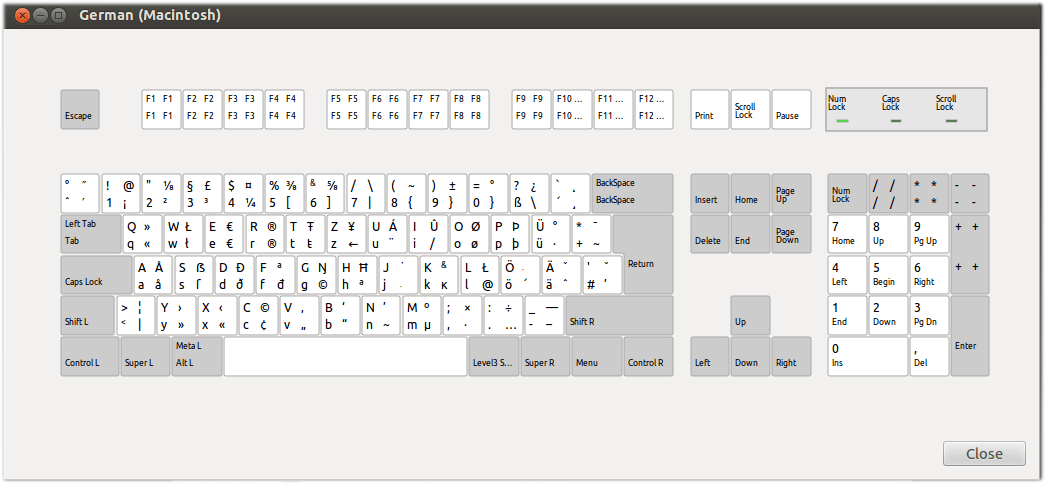
Task: Click the Control L key
Action: [x=90, y=357]
